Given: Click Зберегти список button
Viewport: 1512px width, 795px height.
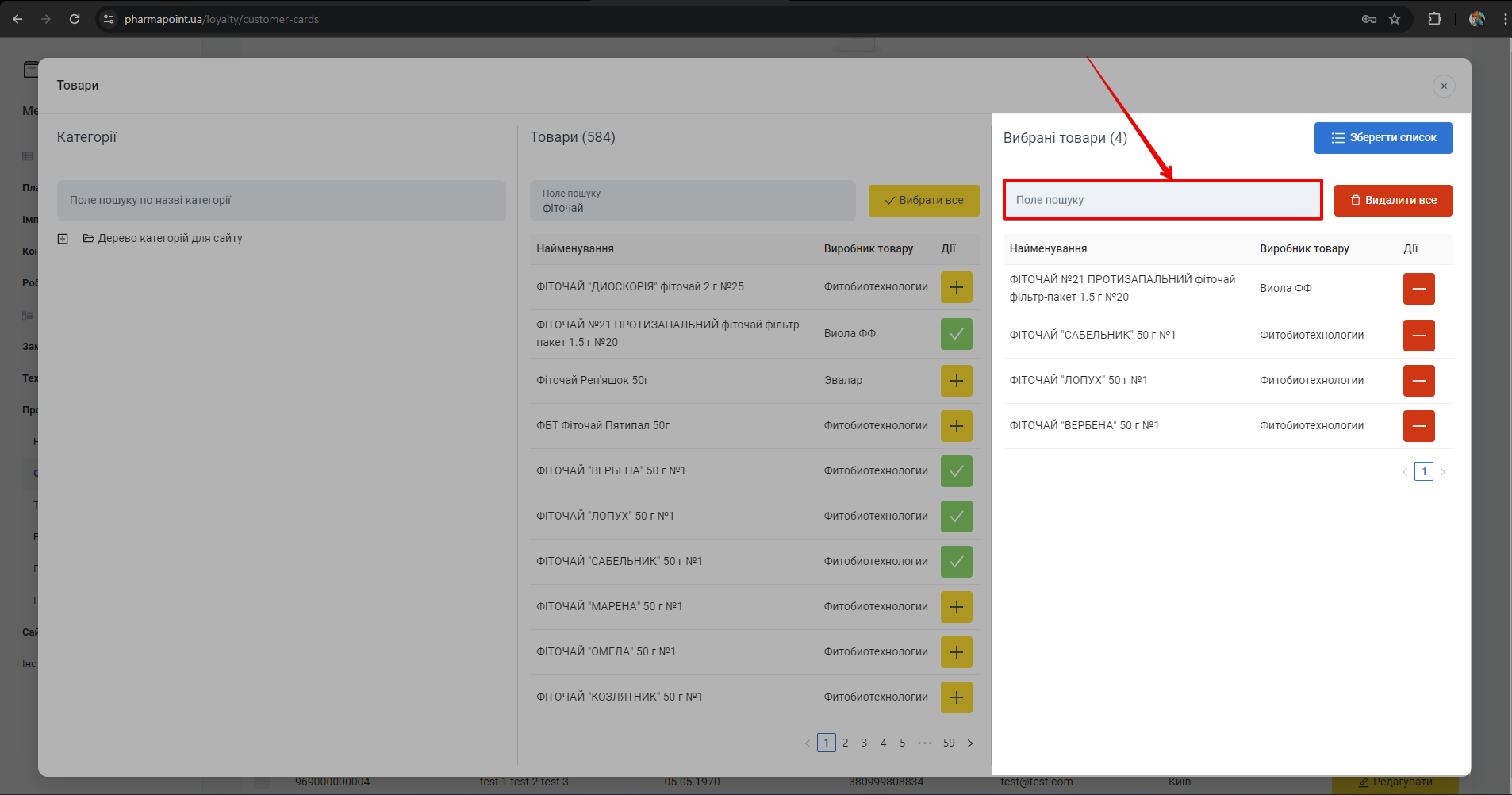Looking at the screenshot, I should coord(1383,138).
